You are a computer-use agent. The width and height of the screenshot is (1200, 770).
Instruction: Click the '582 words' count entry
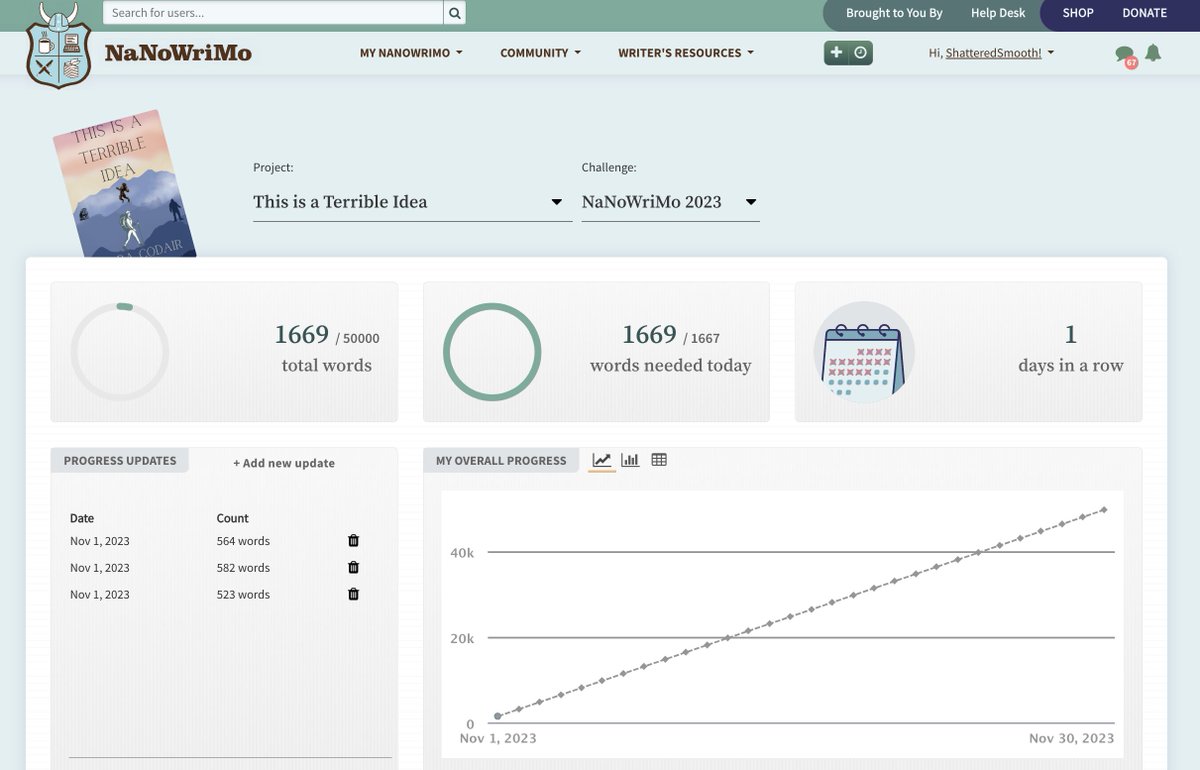(x=243, y=568)
